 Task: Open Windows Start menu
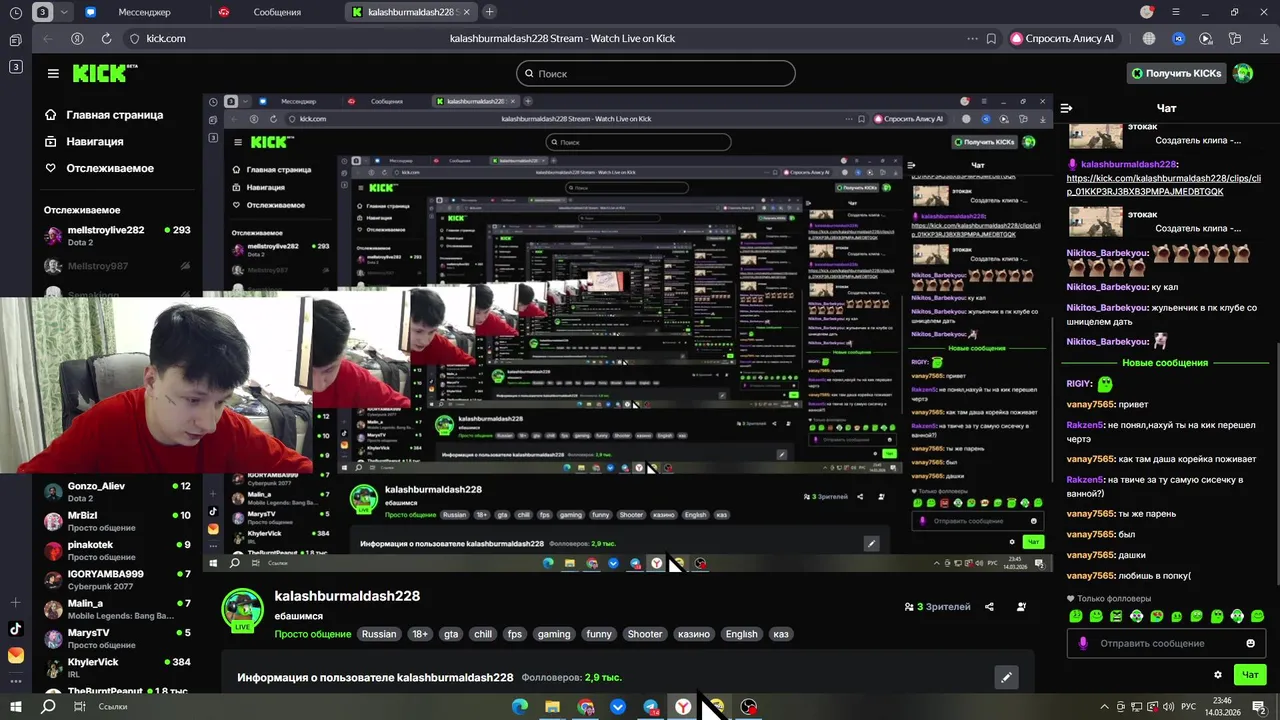(16, 706)
